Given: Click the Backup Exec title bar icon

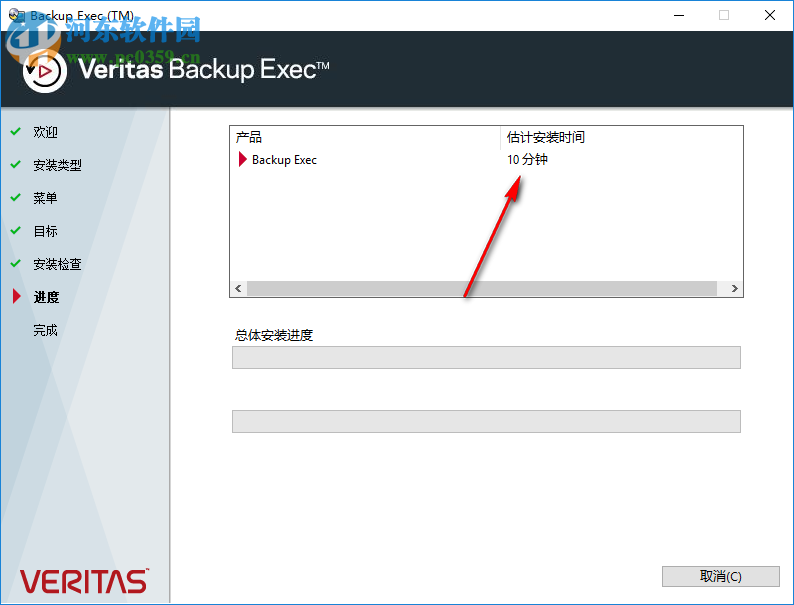Looking at the screenshot, I should pos(16,15).
